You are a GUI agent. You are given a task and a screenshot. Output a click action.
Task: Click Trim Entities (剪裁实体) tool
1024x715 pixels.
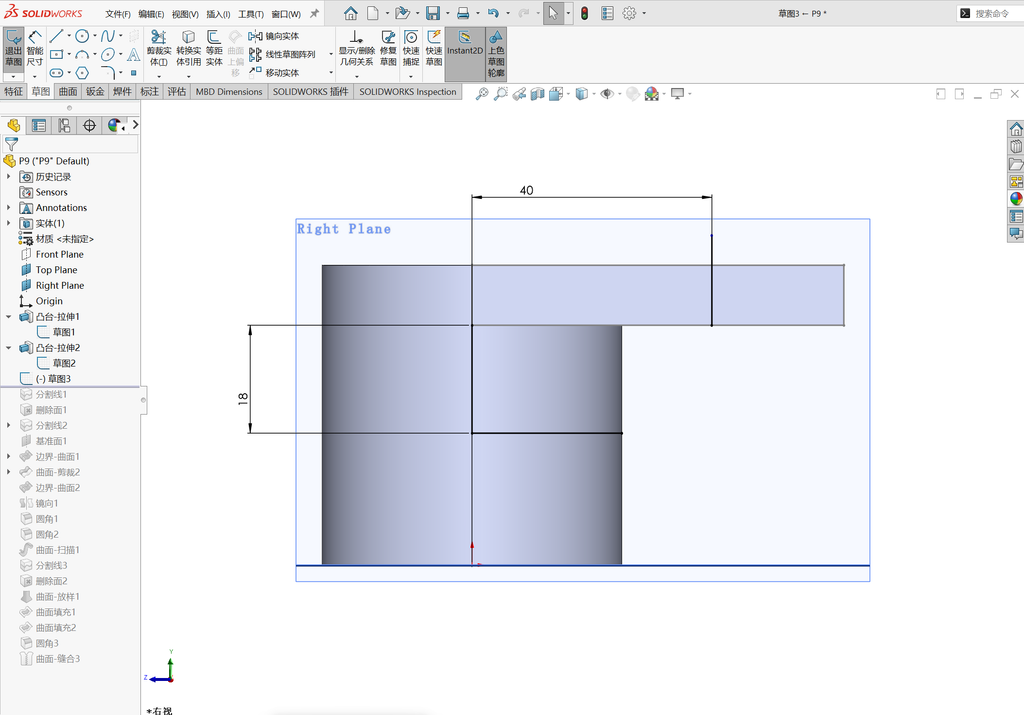[159, 48]
